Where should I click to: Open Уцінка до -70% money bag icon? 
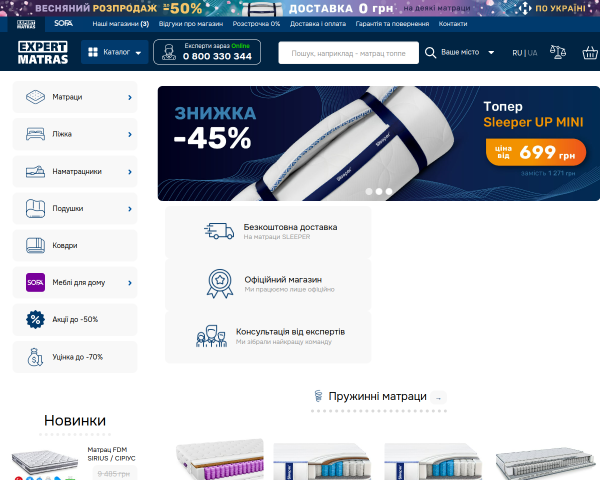(x=35, y=357)
